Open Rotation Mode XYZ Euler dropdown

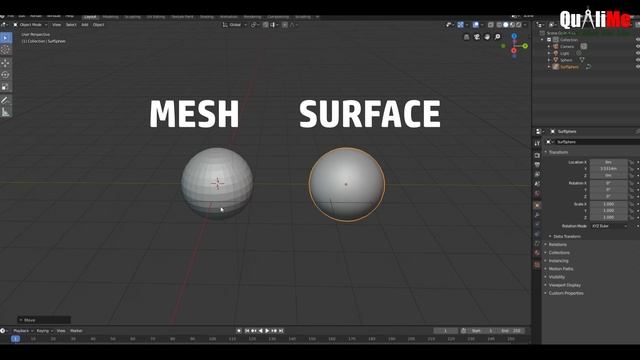(609, 226)
